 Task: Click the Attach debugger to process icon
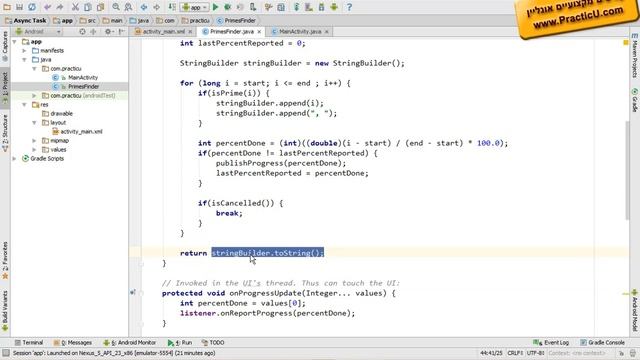click(x=253, y=7)
